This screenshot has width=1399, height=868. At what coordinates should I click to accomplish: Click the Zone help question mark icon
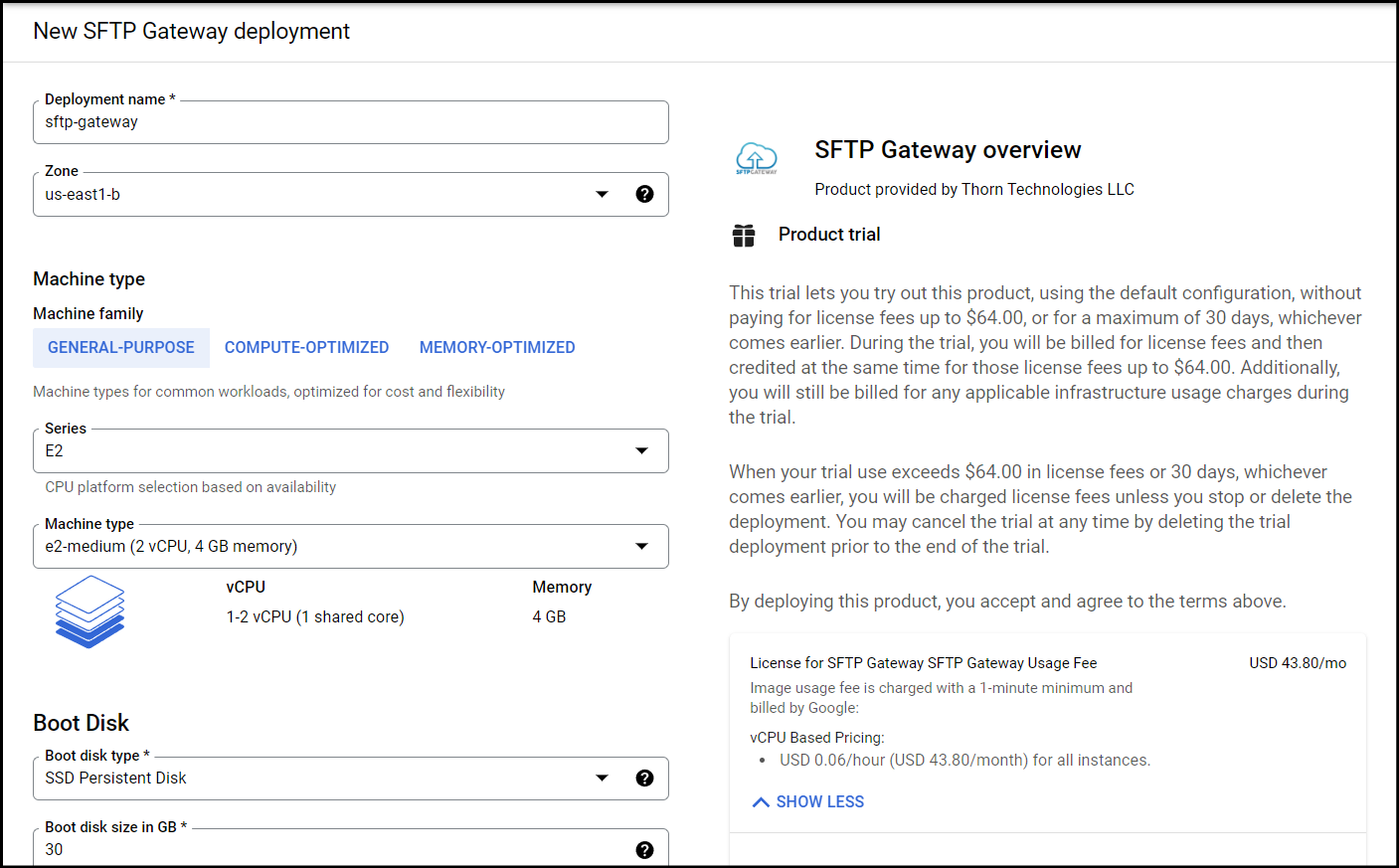pyautogui.click(x=644, y=194)
